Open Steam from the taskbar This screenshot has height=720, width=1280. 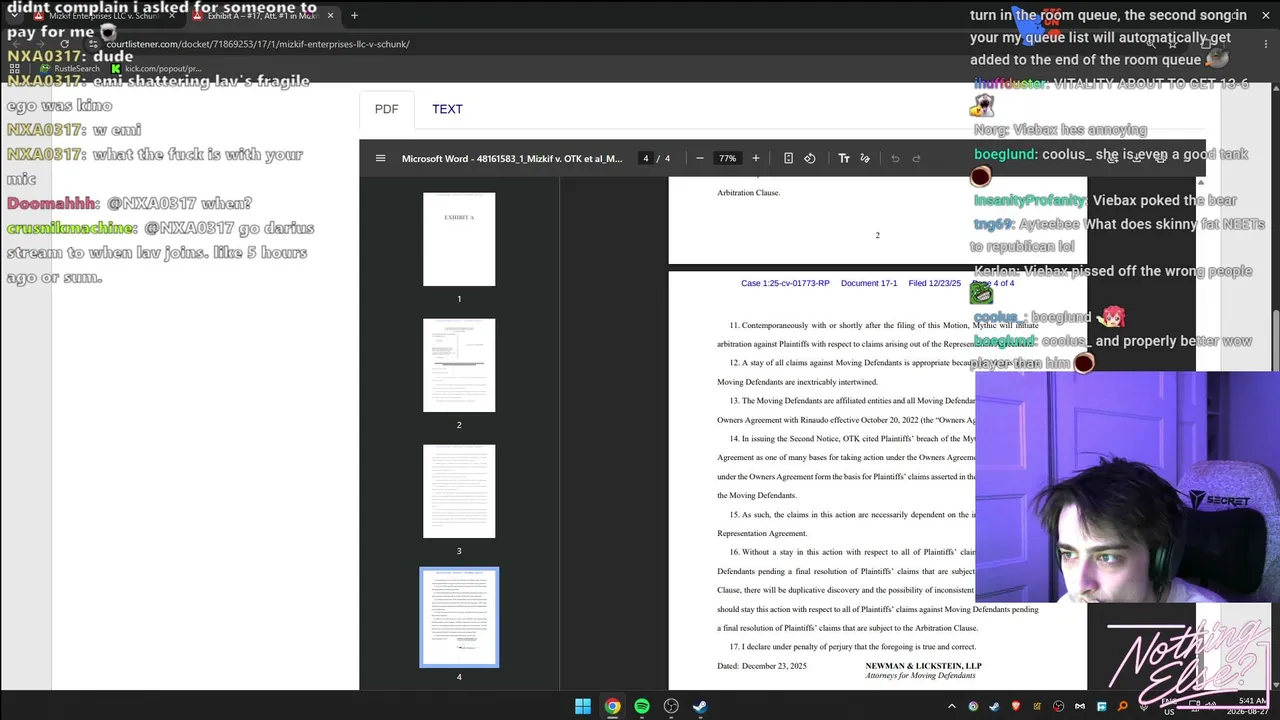click(701, 706)
